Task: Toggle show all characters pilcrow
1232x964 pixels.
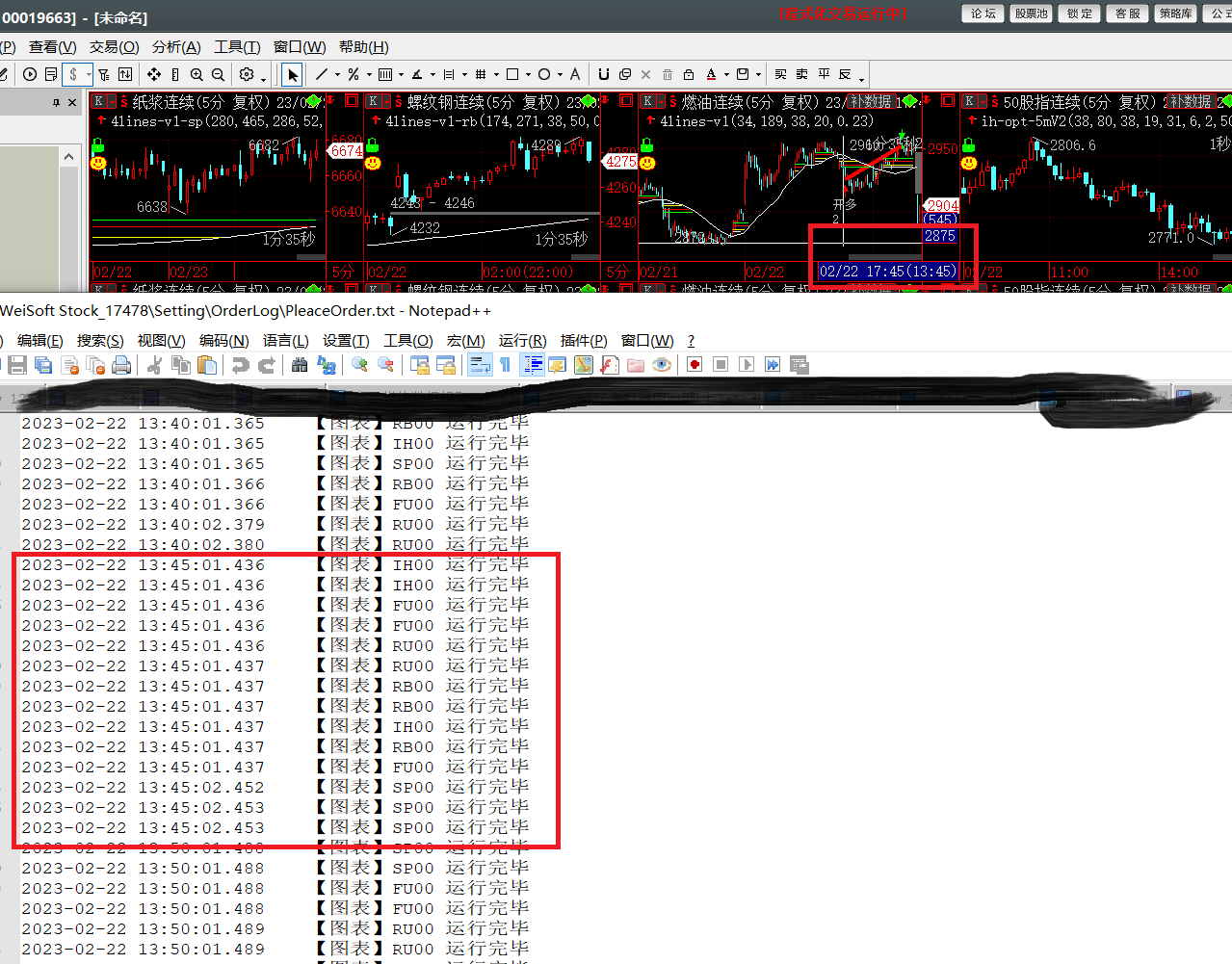Action: click(505, 365)
